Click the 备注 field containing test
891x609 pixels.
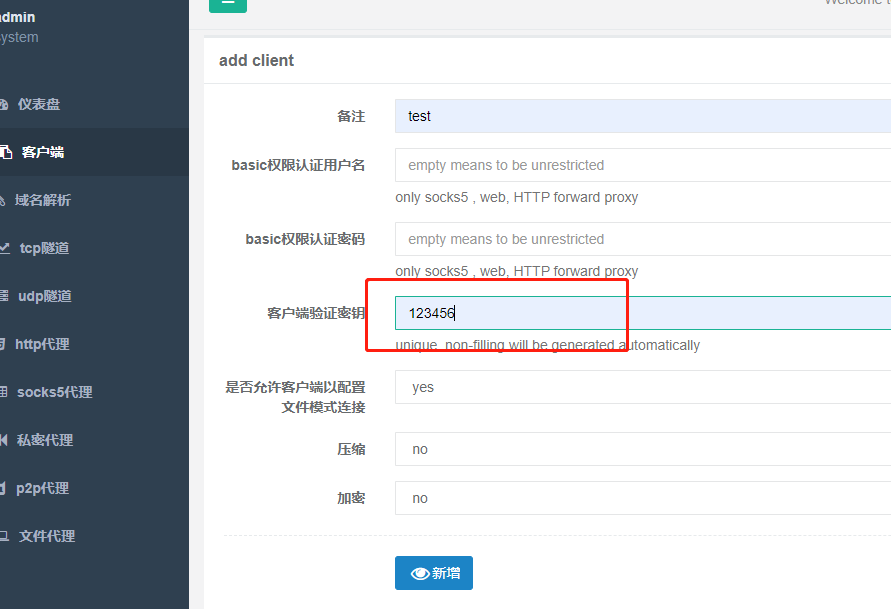pyautogui.click(x=640, y=116)
